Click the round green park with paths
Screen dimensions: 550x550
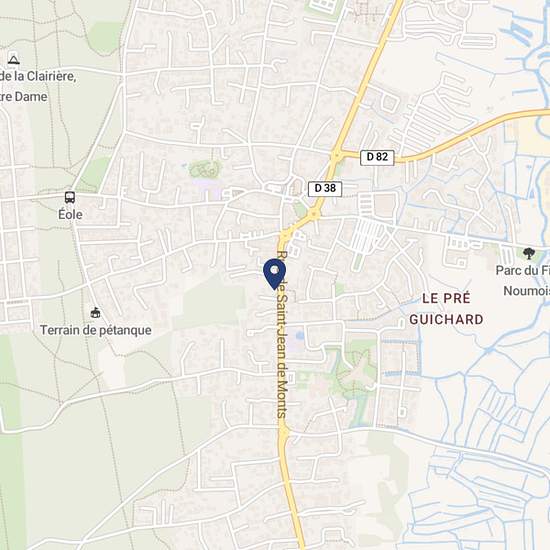click(205, 169)
